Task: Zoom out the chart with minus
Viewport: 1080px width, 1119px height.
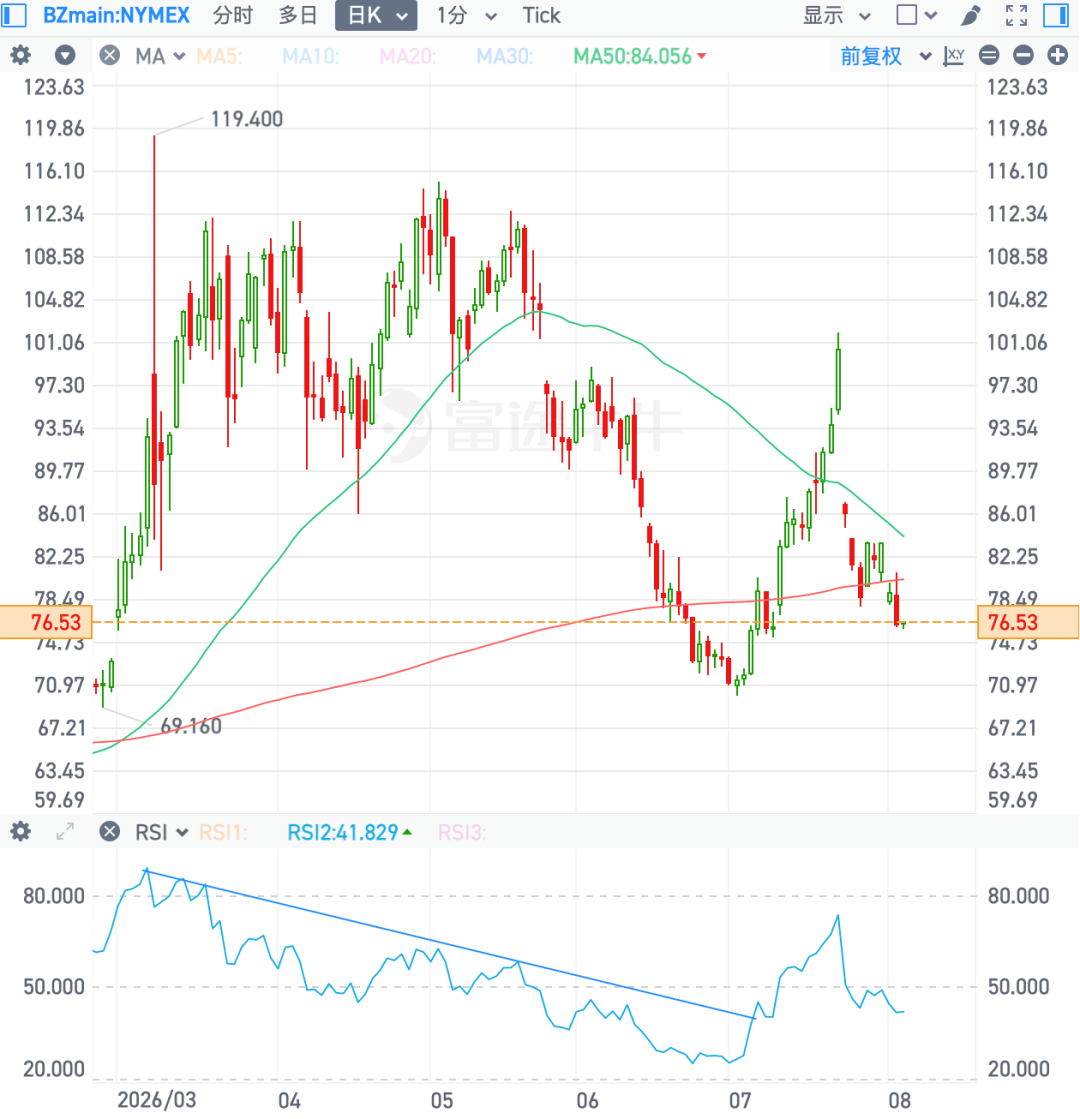Action: [x=1024, y=55]
